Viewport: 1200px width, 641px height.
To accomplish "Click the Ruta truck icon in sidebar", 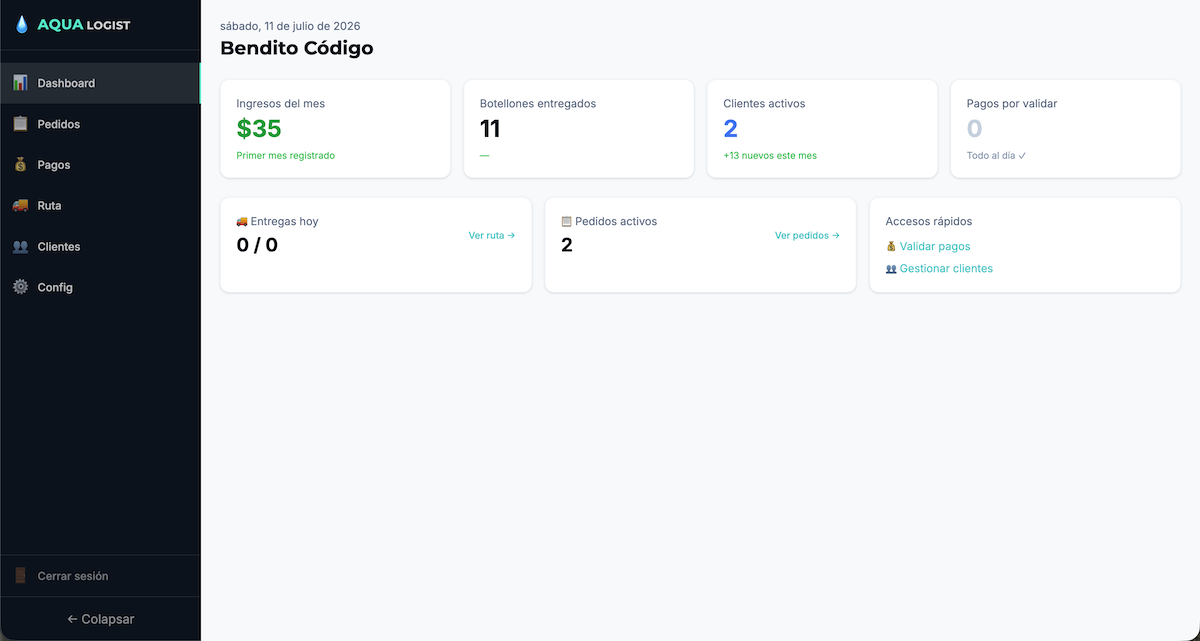I will pos(20,206).
